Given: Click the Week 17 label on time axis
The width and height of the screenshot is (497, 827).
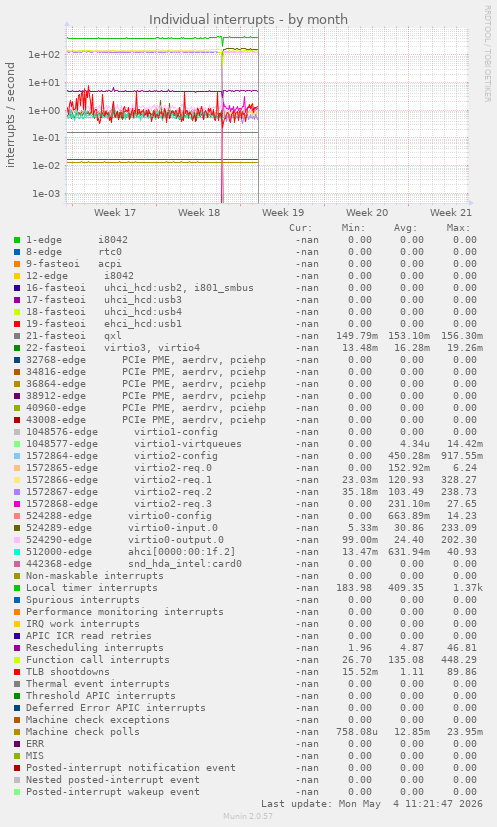Looking at the screenshot, I should coord(115,213).
